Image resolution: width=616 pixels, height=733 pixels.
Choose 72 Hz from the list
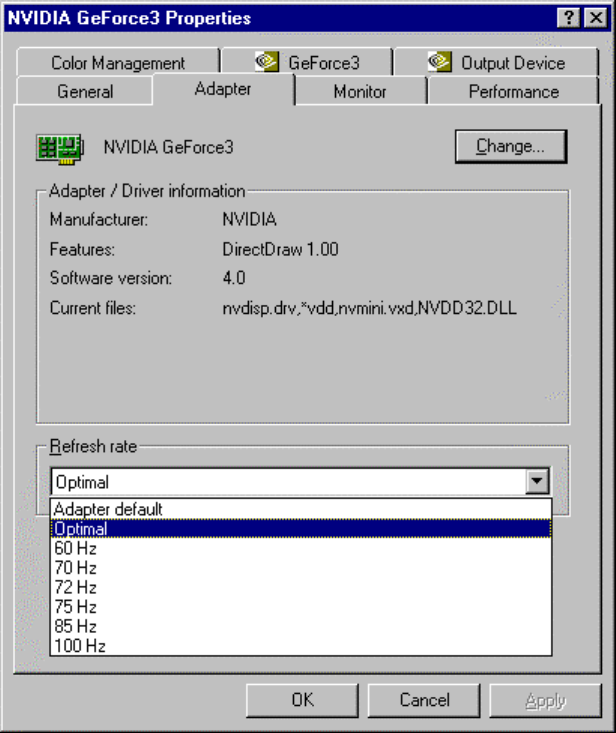coord(301,587)
